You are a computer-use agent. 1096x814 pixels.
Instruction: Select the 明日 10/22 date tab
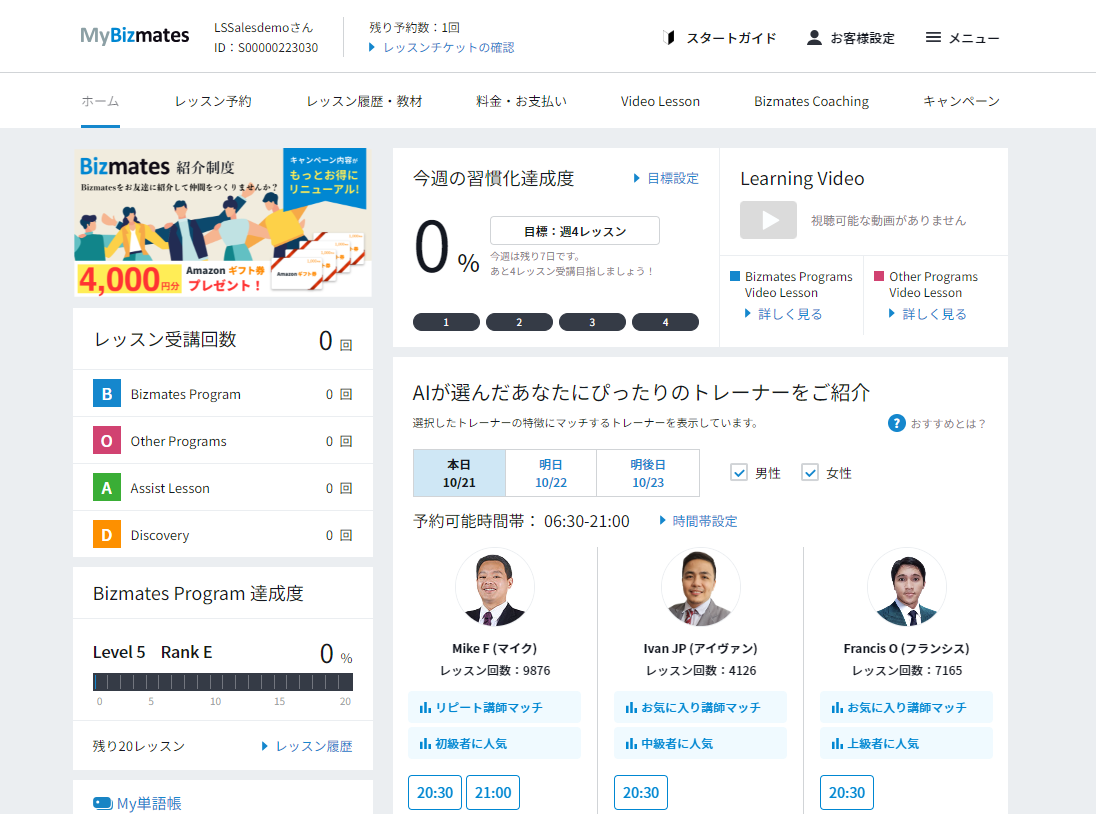pos(549,472)
